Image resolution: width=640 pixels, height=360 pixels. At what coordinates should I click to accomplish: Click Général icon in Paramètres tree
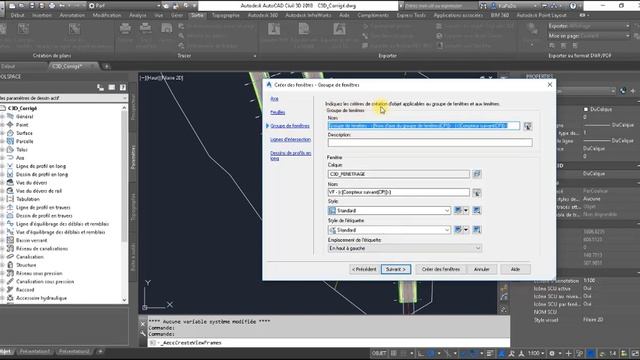click(10, 116)
